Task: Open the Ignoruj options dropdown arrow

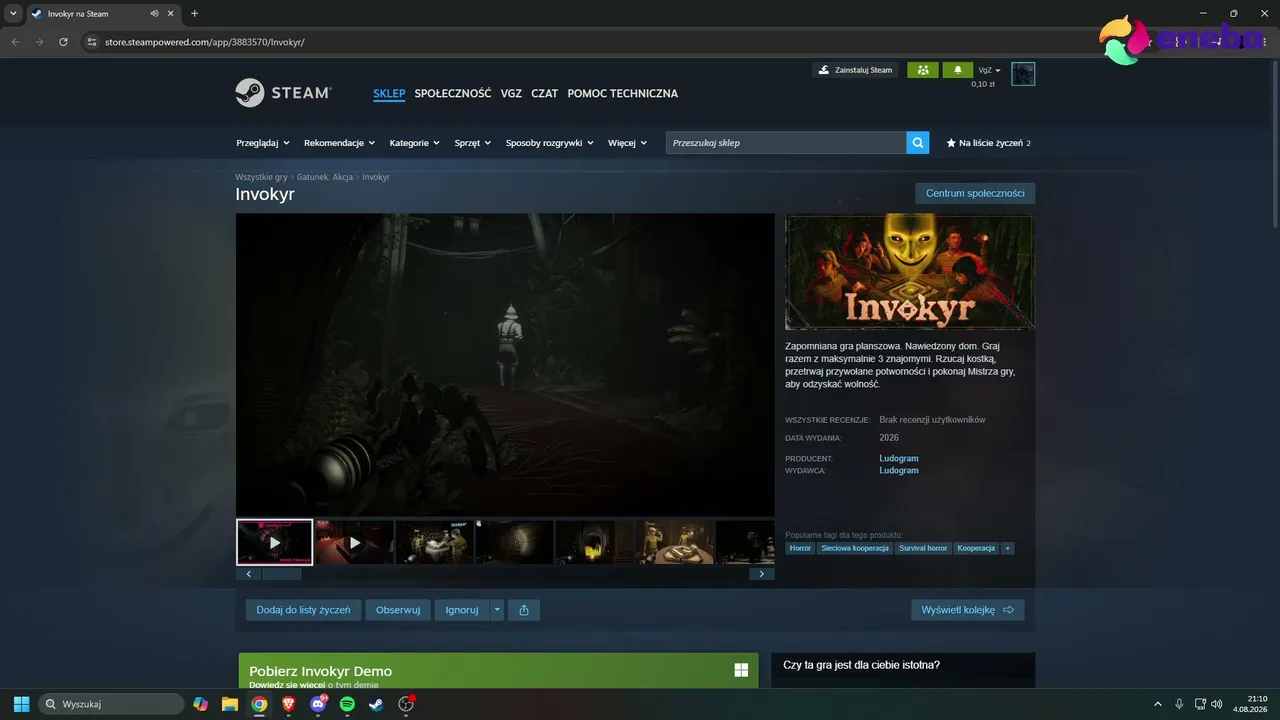Action: tap(497, 610)
